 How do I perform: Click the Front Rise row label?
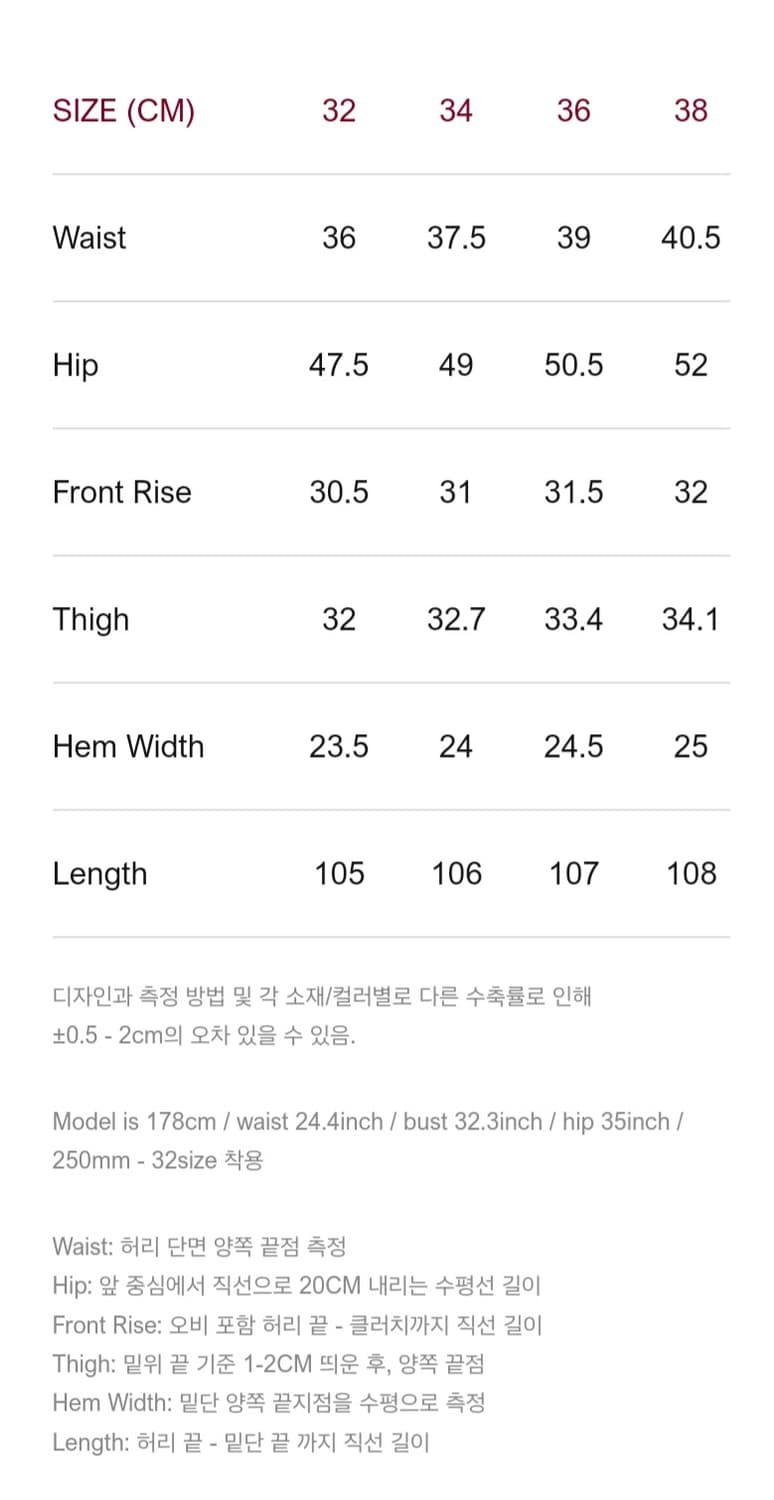[x=122, y=492]
